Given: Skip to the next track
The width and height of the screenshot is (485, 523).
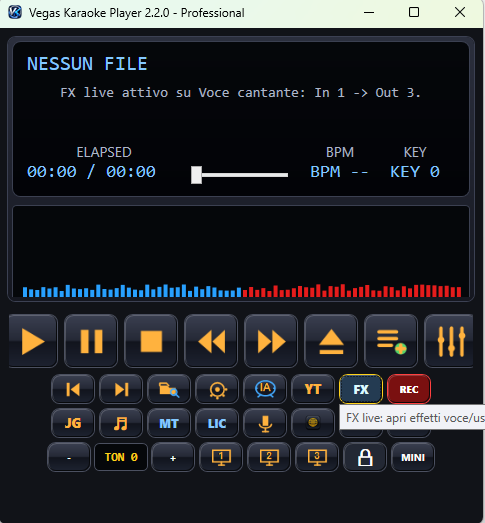Looking at the screenshot, I should tap(121, 389).
